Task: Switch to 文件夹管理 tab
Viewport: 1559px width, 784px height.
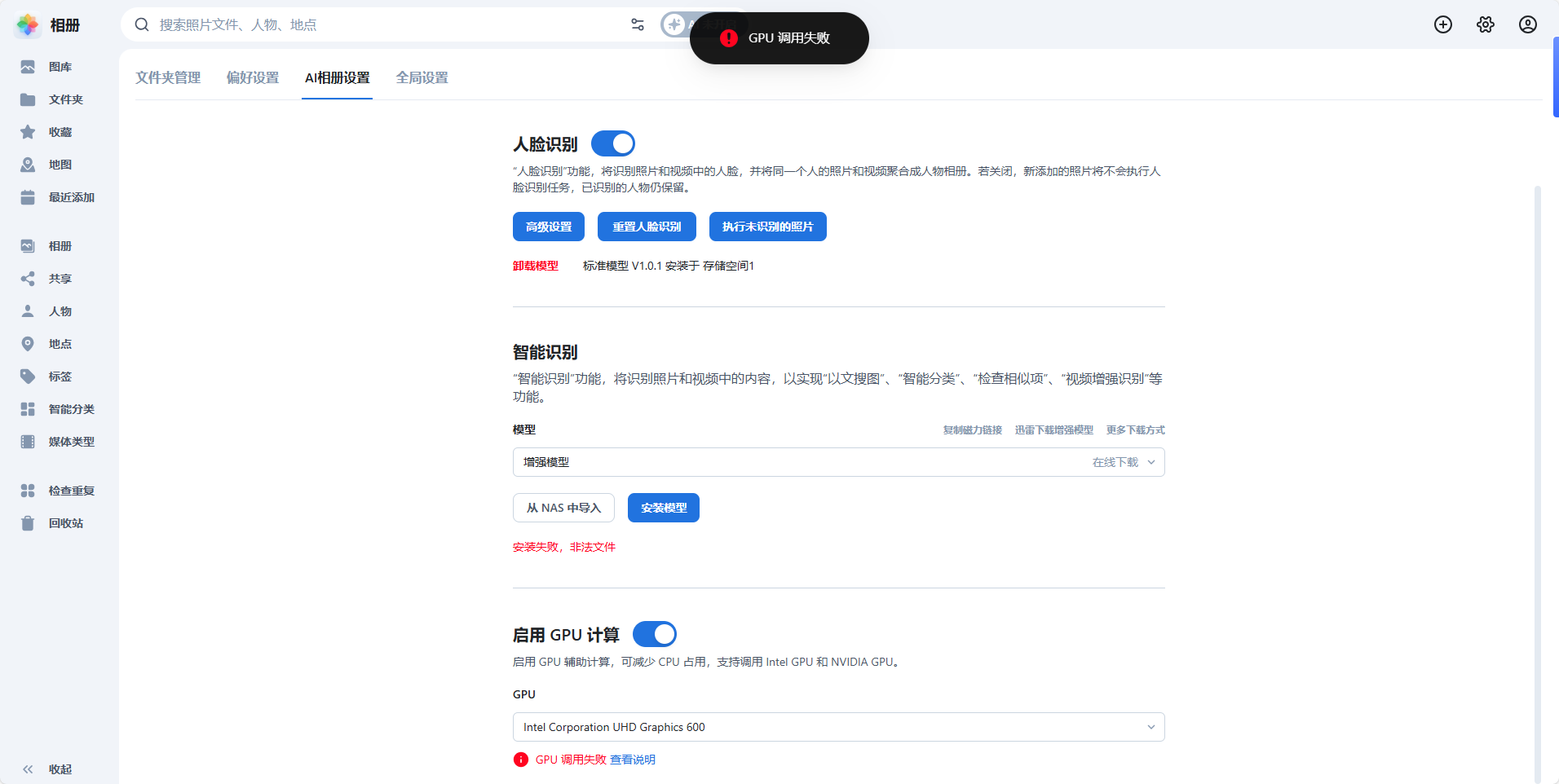Action: point(168,77)
